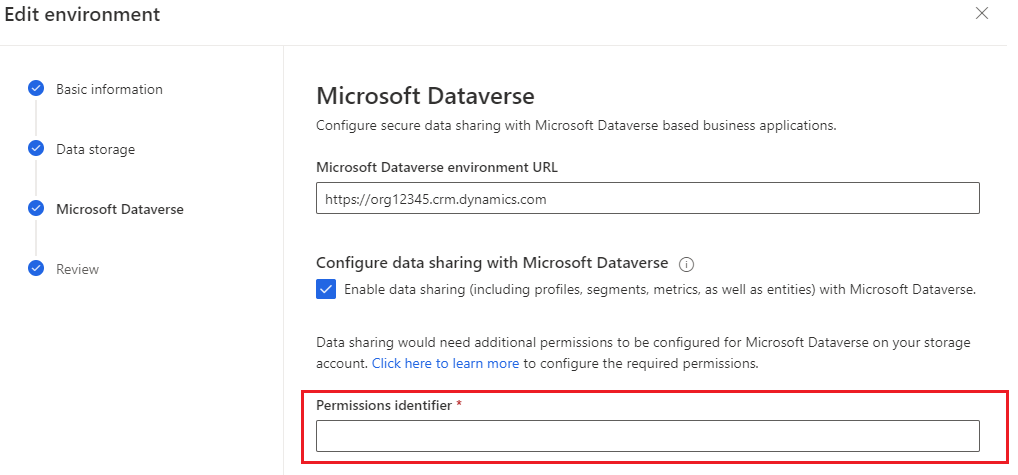Image resolution: width=1018 pixels, height=475 pixels.
Task: Focus the Permissions identifier text box
Action: click(647, 436)
